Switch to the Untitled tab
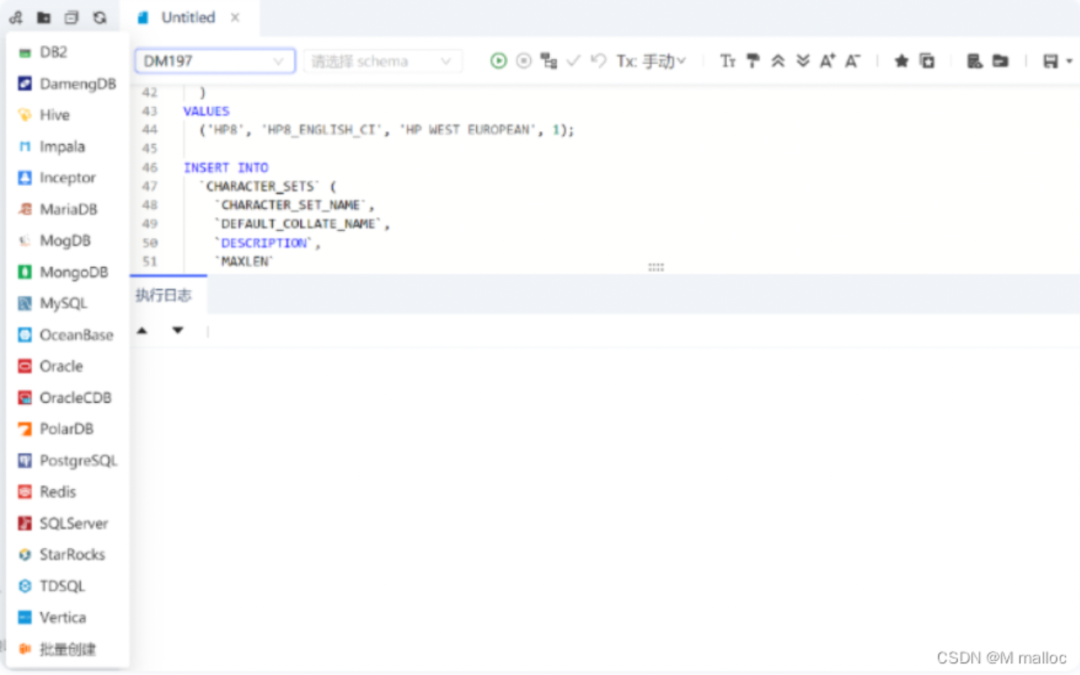The height and width of the screenshot is (675, 1080). [187, 17]
